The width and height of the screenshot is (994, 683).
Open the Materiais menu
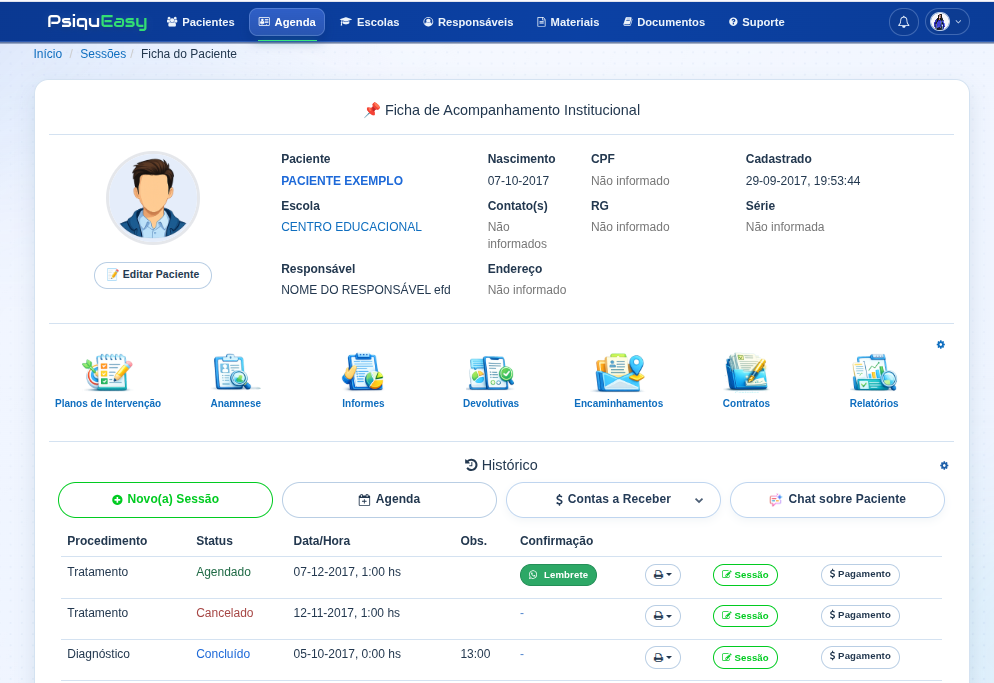point(567,22)
